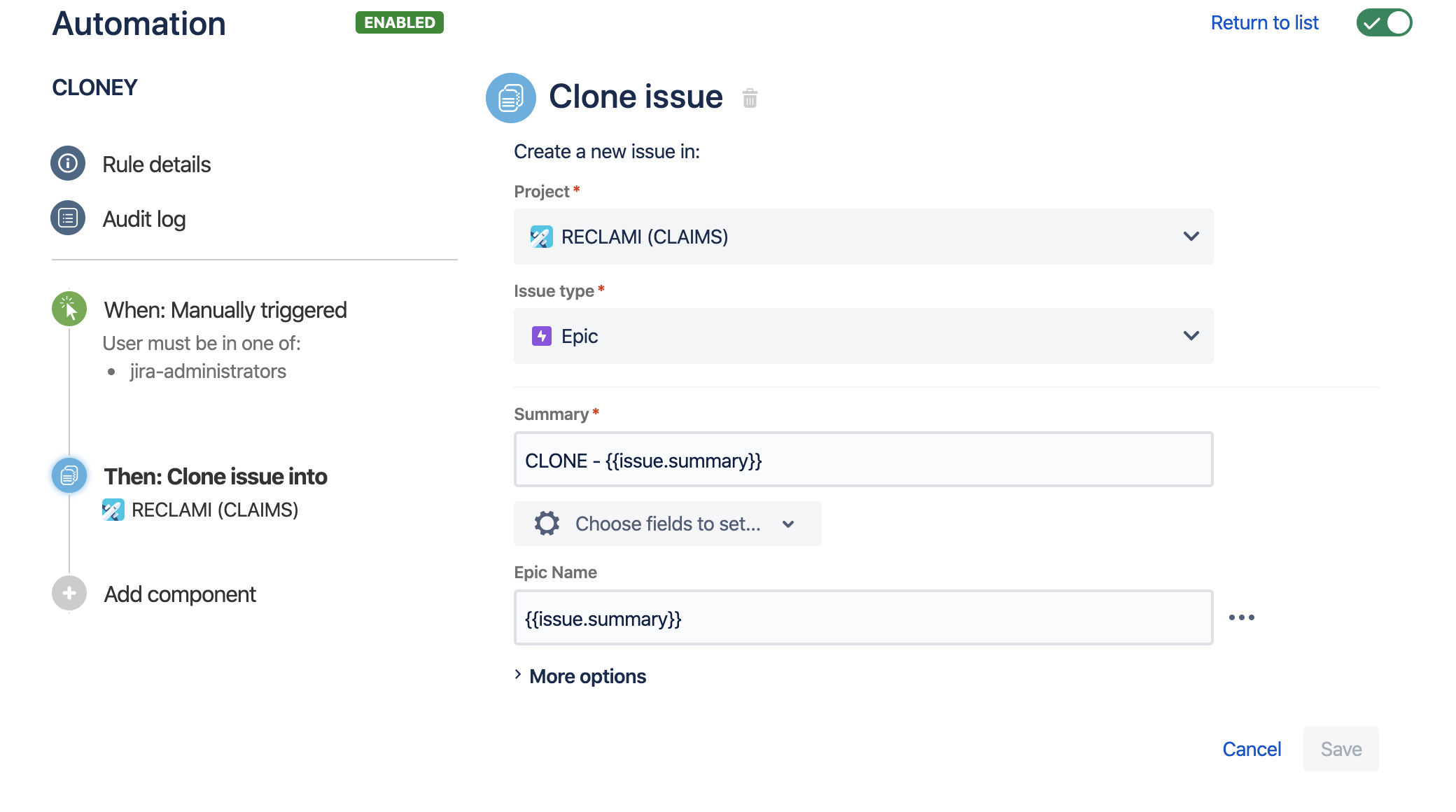Click Add component

coord(180,594)
